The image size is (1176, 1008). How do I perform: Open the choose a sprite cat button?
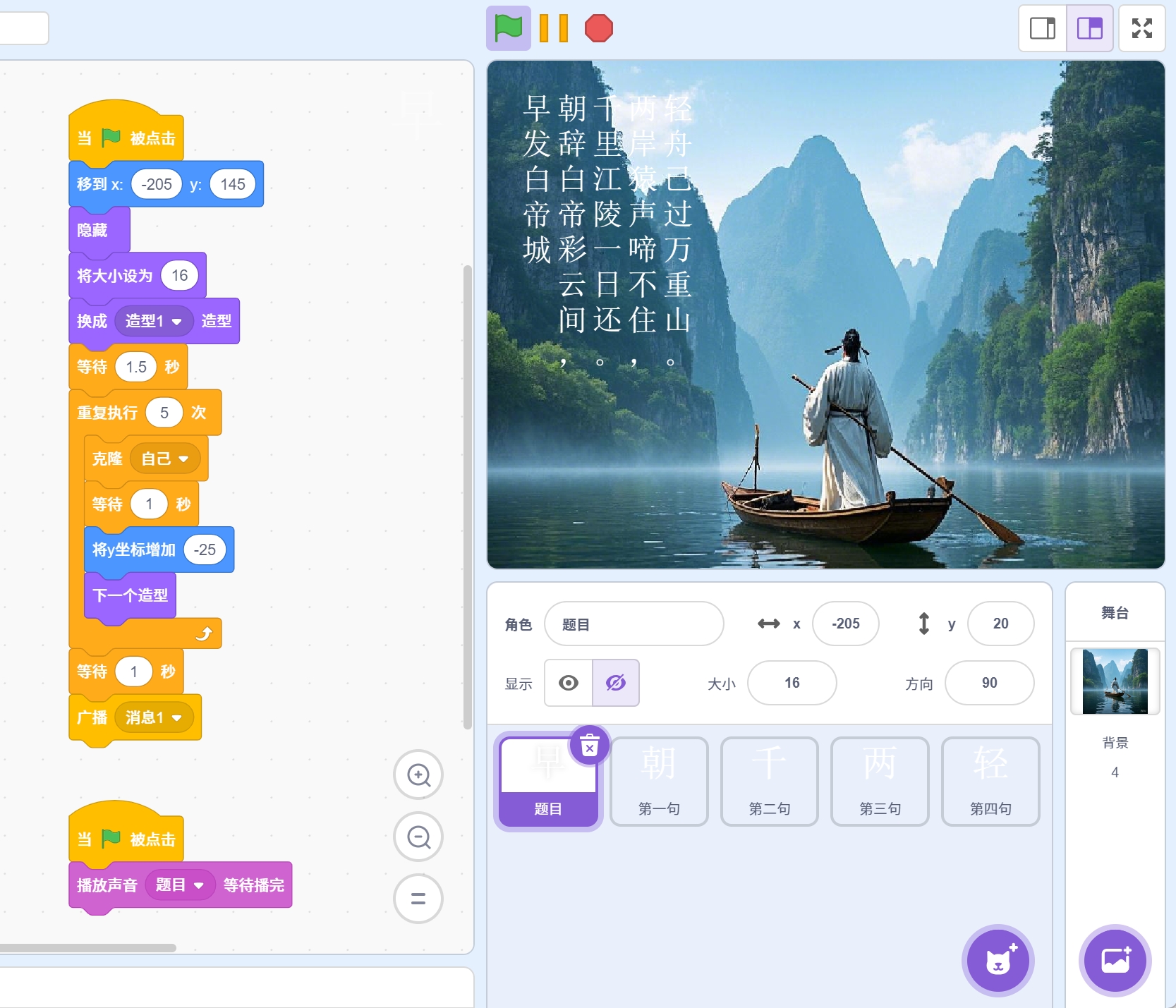point(998,960)
